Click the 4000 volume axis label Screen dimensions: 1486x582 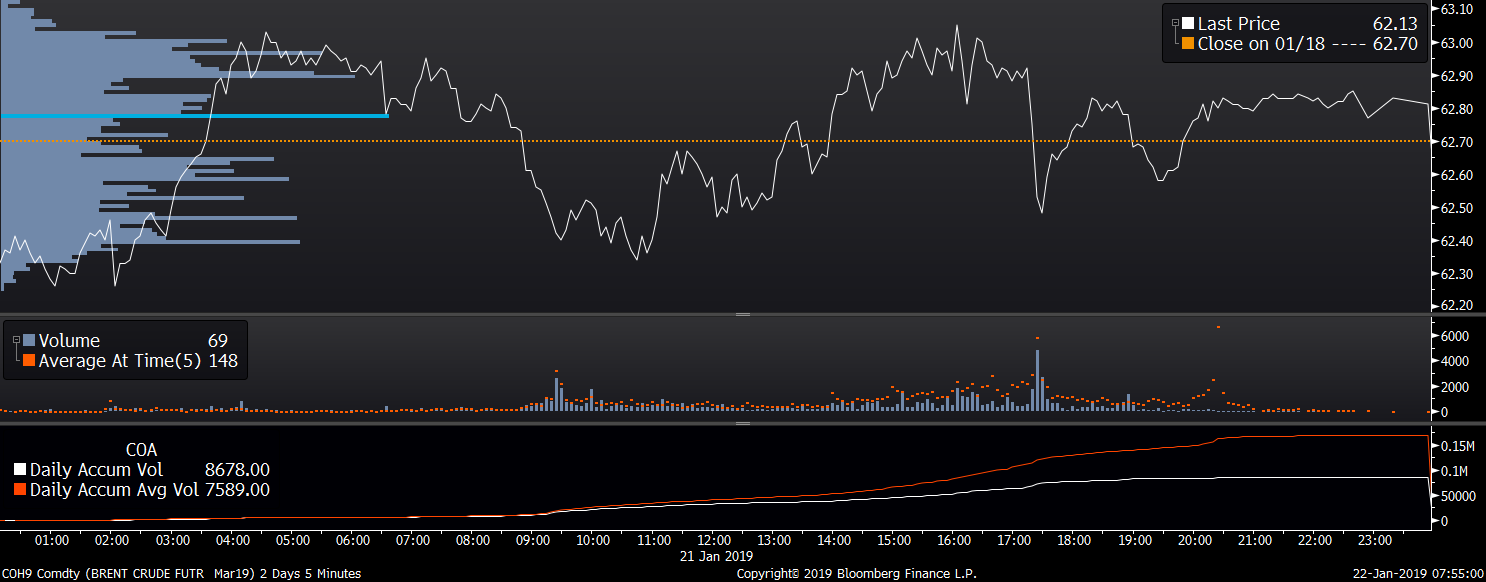[1453, 361]
